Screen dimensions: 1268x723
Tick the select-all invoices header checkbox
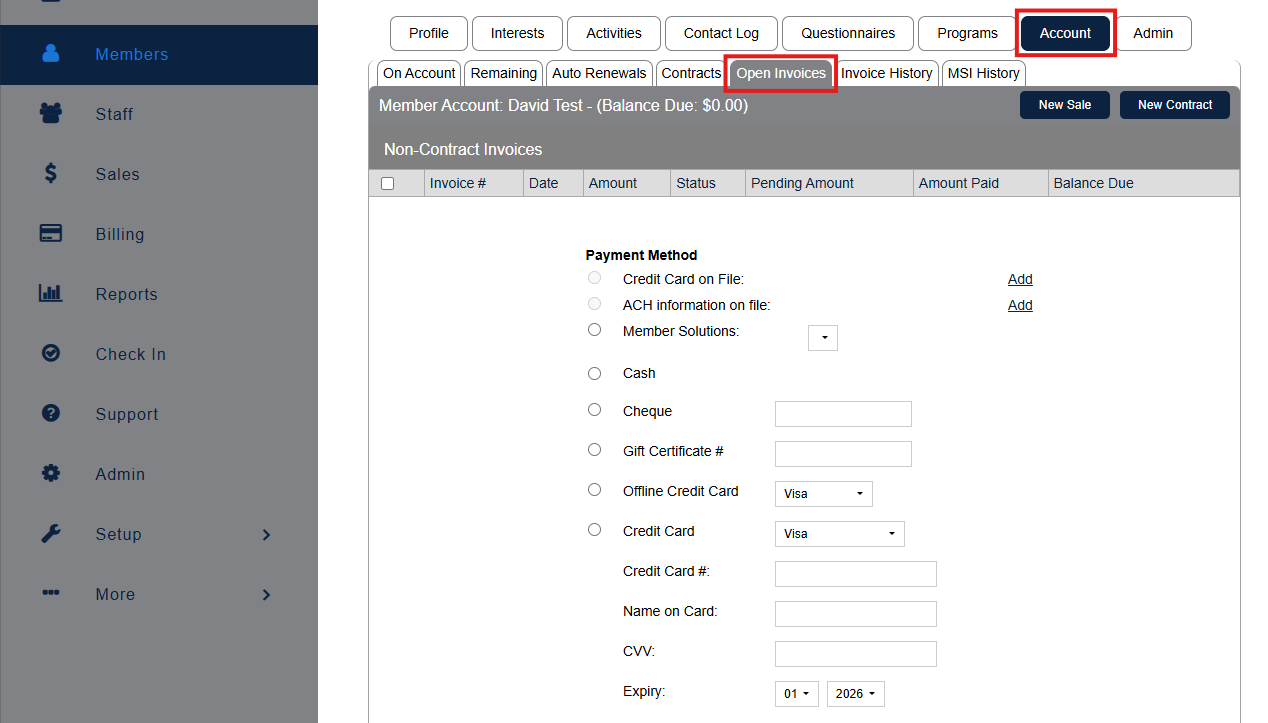pos(388,184)
